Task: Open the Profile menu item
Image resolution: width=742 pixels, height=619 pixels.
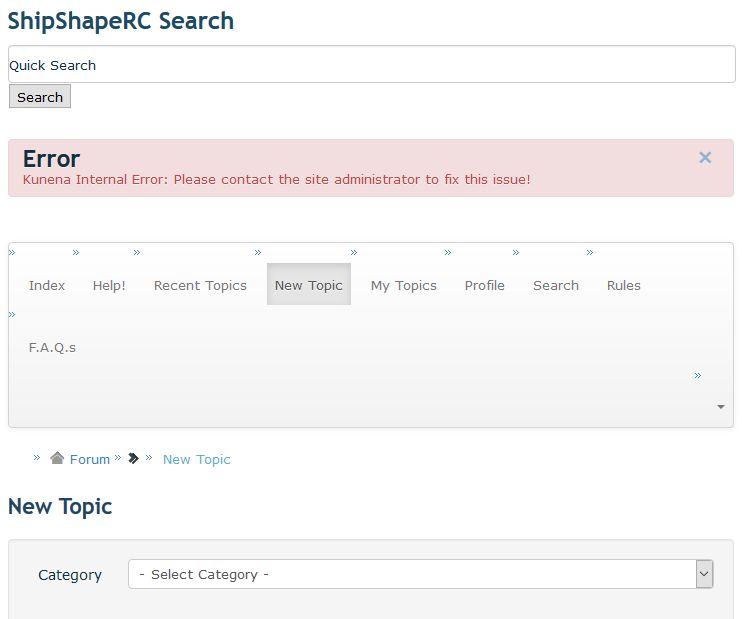Action: tap(485, 285)
